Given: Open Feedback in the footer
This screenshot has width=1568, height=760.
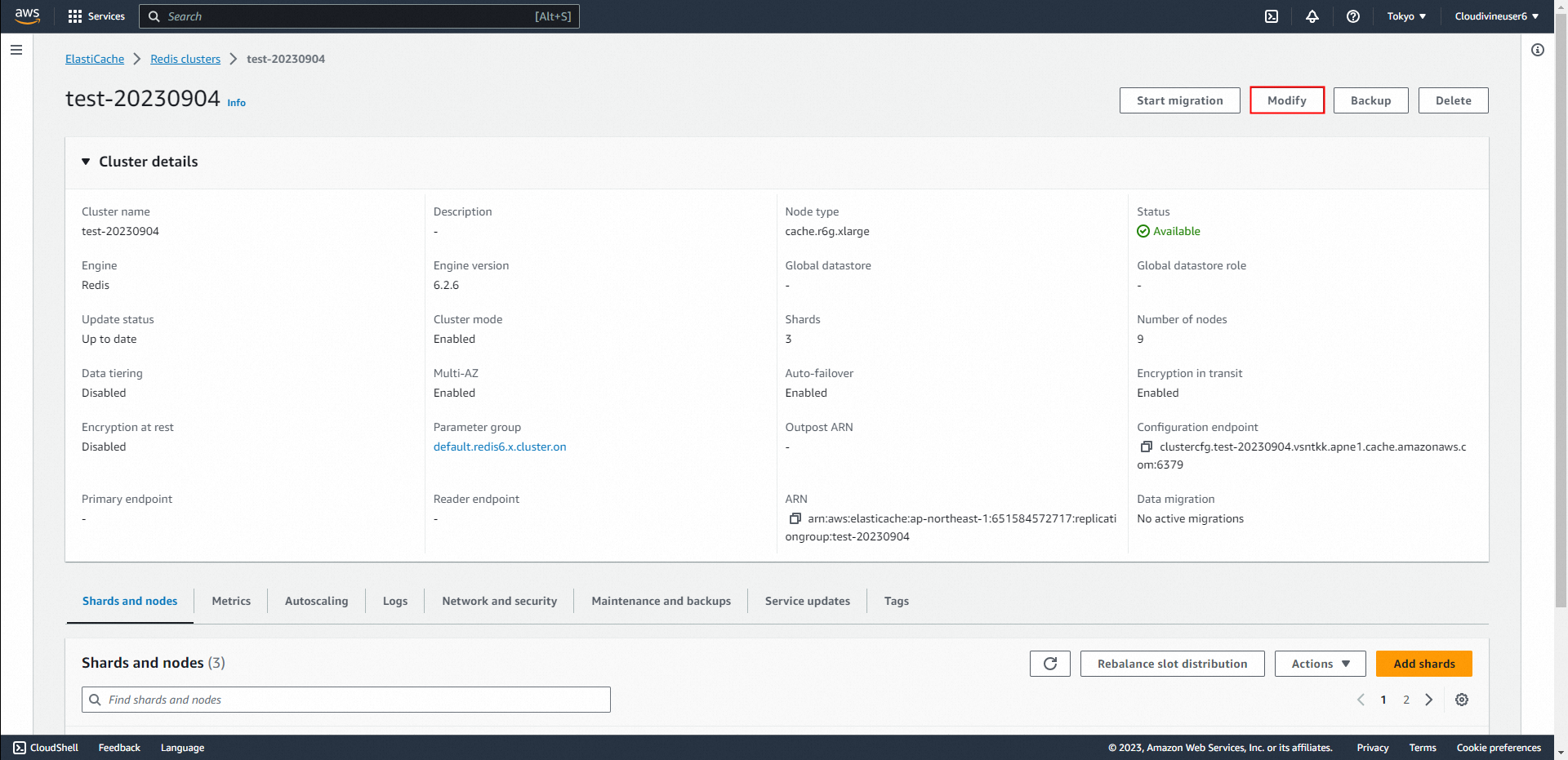Looking at the screenshot, I should 119,748.
